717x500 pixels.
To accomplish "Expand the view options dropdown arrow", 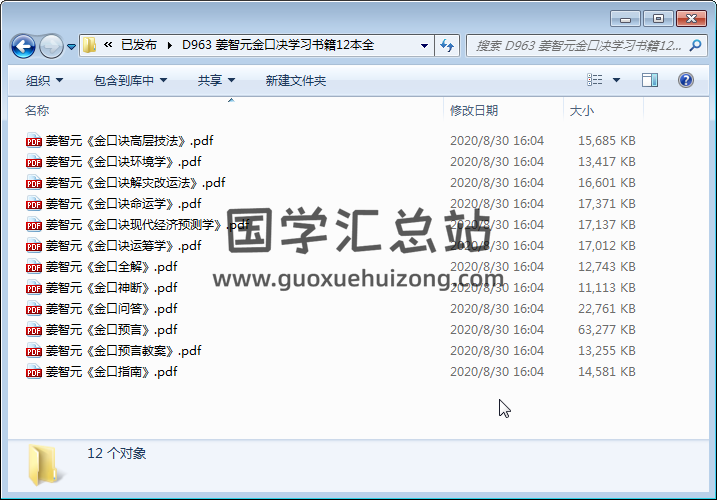I will [x=616, y=80].
